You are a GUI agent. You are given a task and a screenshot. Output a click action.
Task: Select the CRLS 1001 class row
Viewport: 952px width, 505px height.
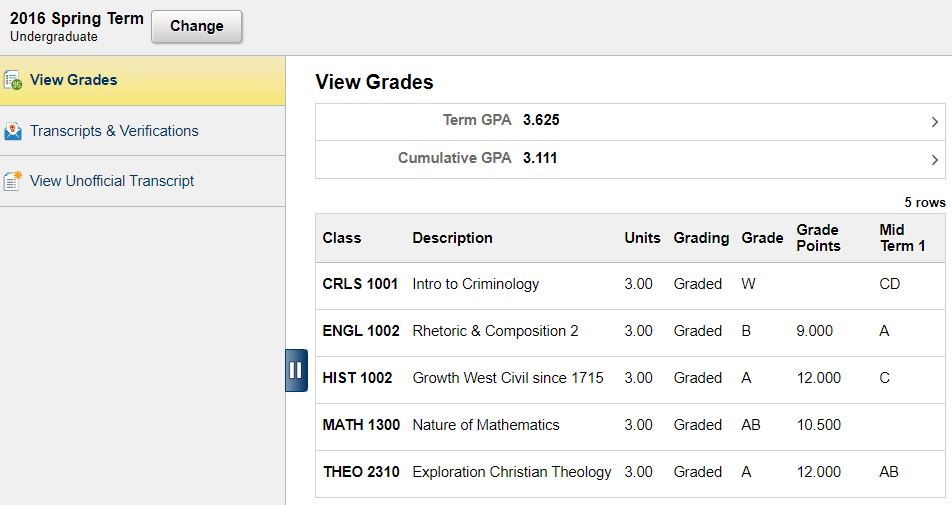tap(360, 284)
